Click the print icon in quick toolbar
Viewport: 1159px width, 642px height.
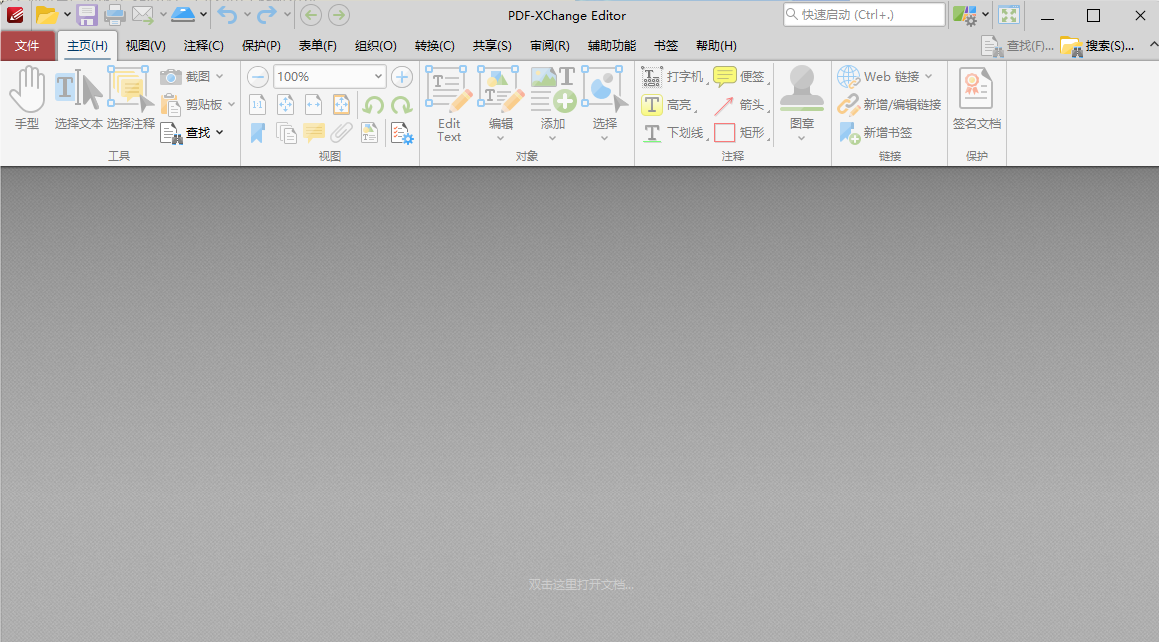115,15
